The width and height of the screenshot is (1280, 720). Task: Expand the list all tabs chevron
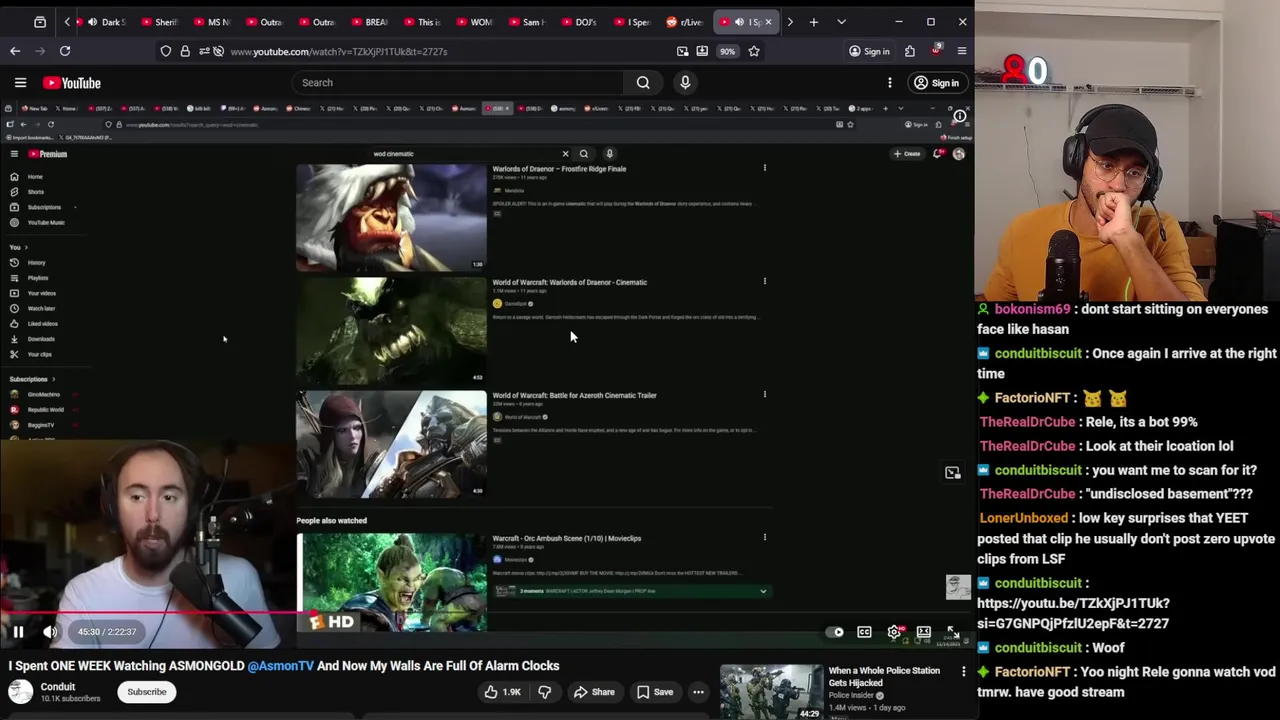[x=841, y=22]
